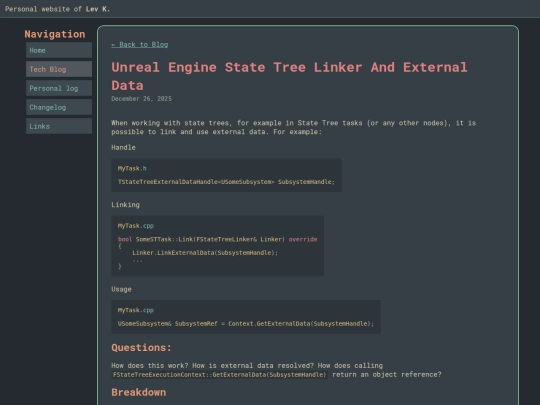Click the 'Linker.LinkExternalData(SubsystemHandle);' line

205,253
